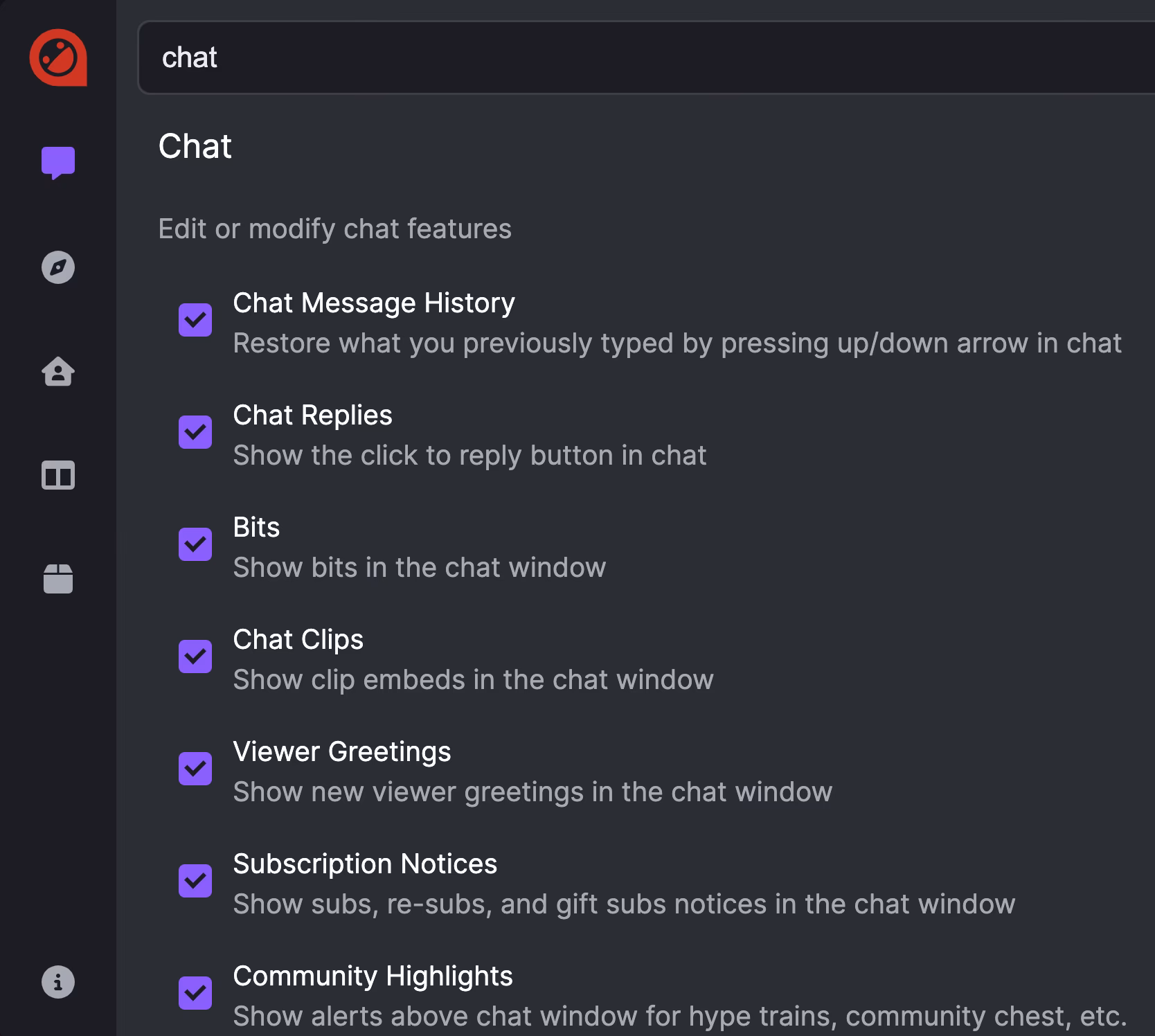The height and width of the screenshot is (1036, 1155).
Task: Disable the Chat Clips checkbox
Action: click(x=196, y=656)
